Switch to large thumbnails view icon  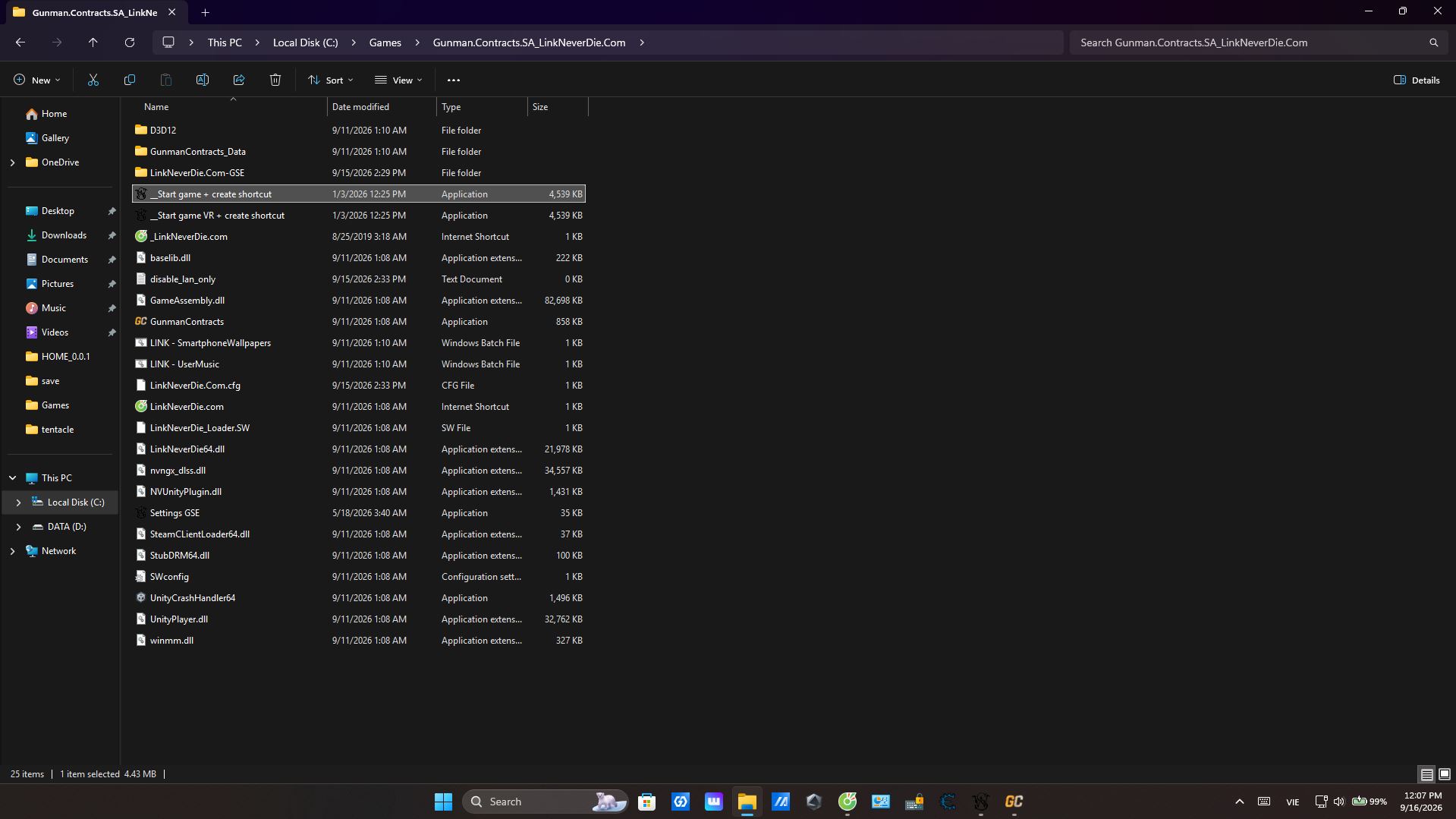coord(1444,774)
